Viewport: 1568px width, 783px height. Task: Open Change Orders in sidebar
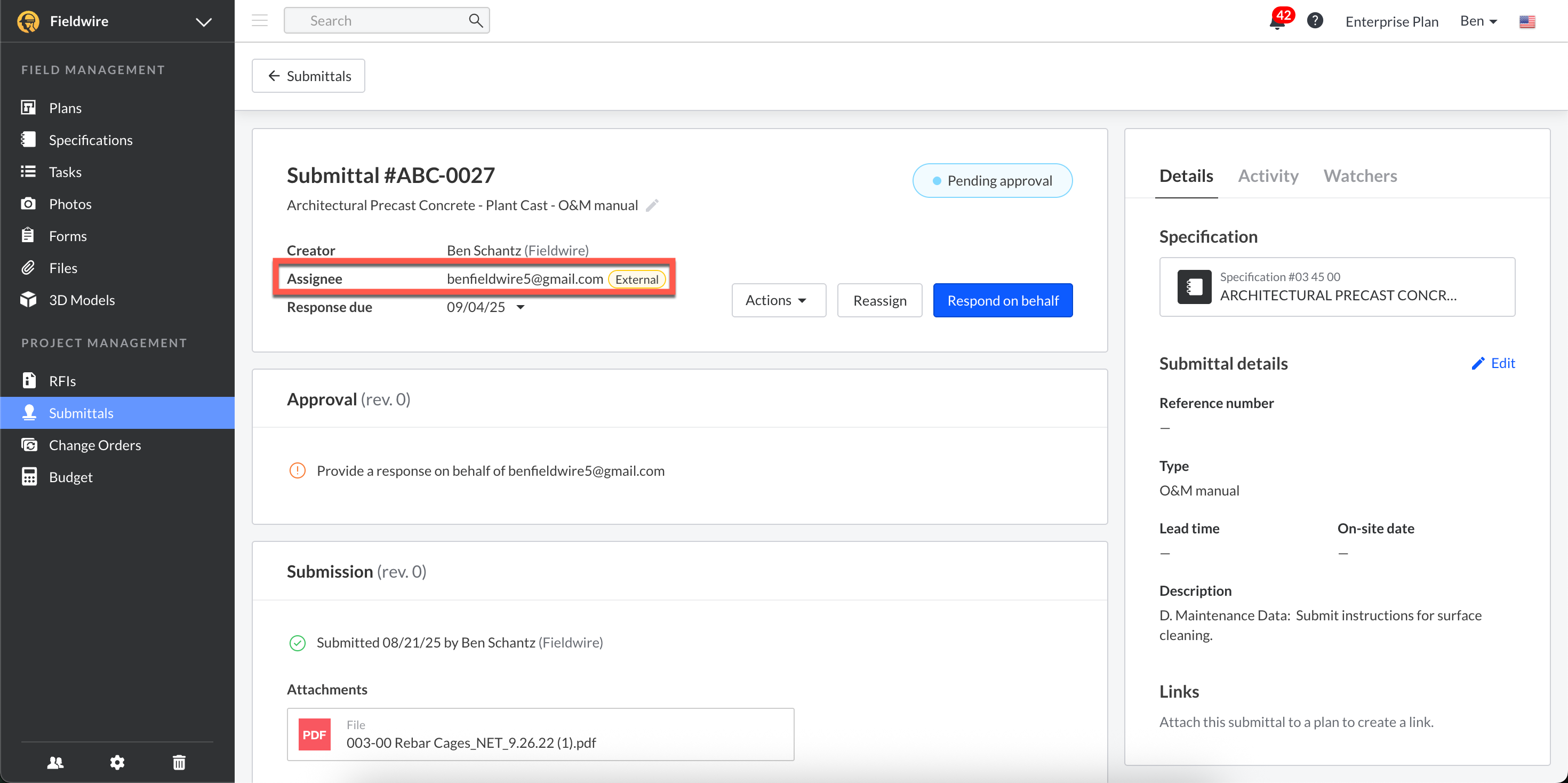(x=94, y=445)
